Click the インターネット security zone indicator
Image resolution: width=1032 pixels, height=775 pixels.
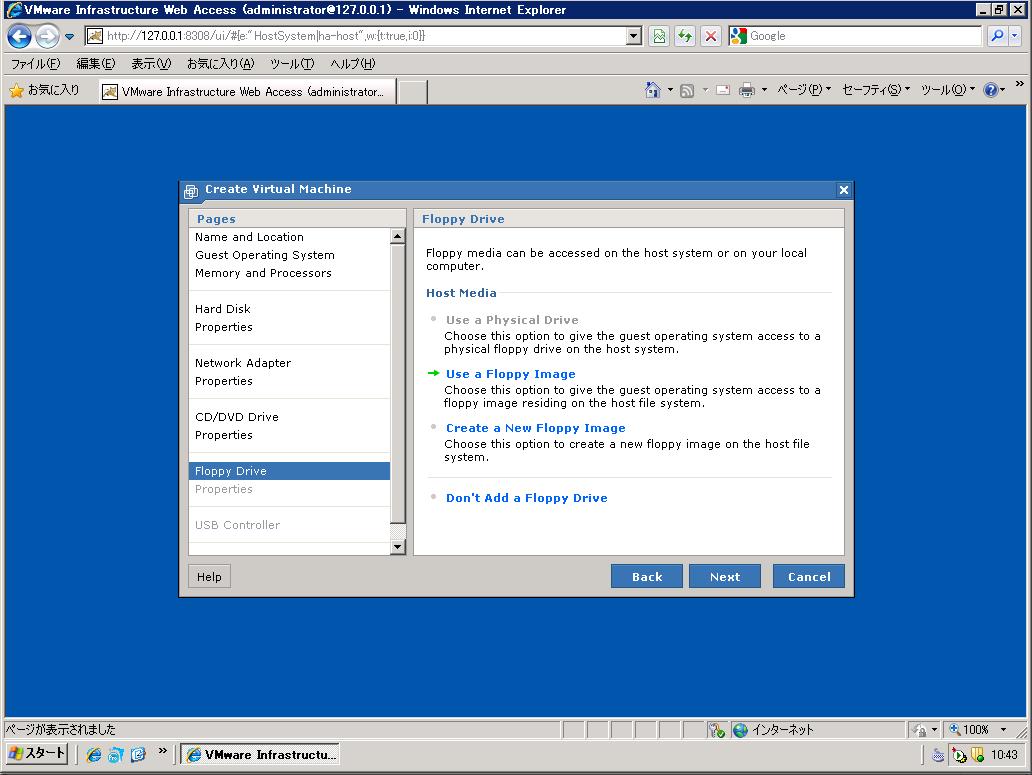(773, 730)
